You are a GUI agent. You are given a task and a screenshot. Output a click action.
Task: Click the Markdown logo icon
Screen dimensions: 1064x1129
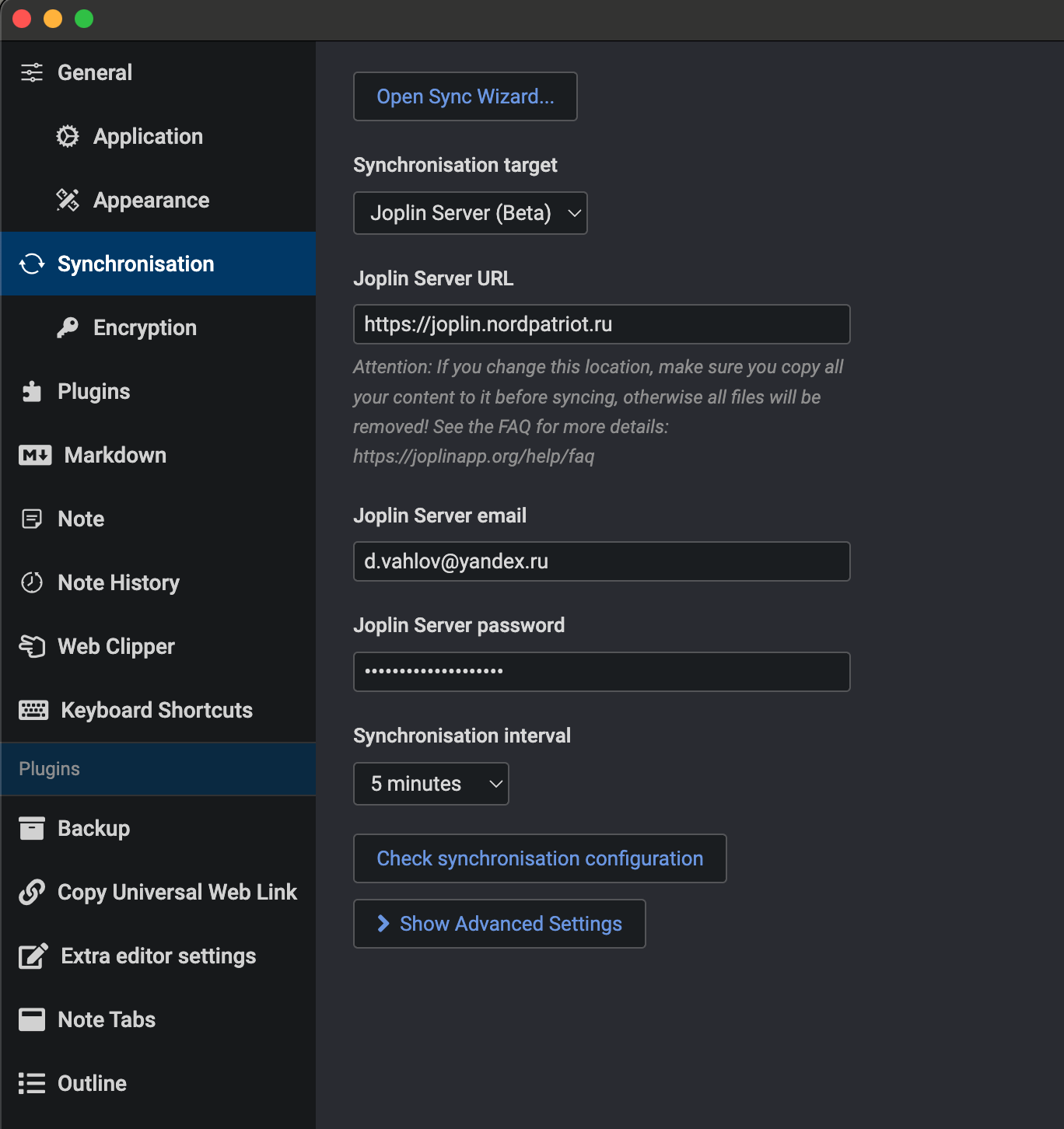coord(35,455)
